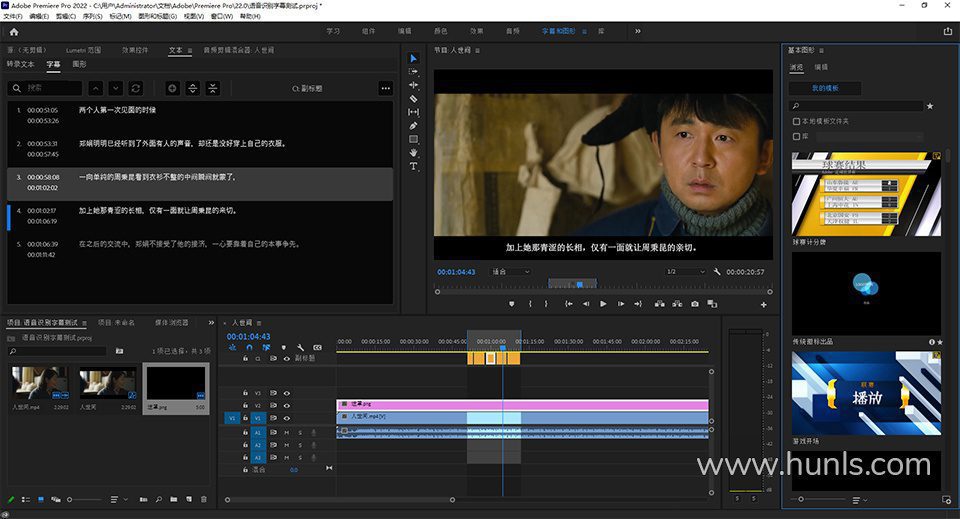This screenshot has width=960, height=519.
Task: Go to Out point in Program monitor
Action: [x=638, y=304]
